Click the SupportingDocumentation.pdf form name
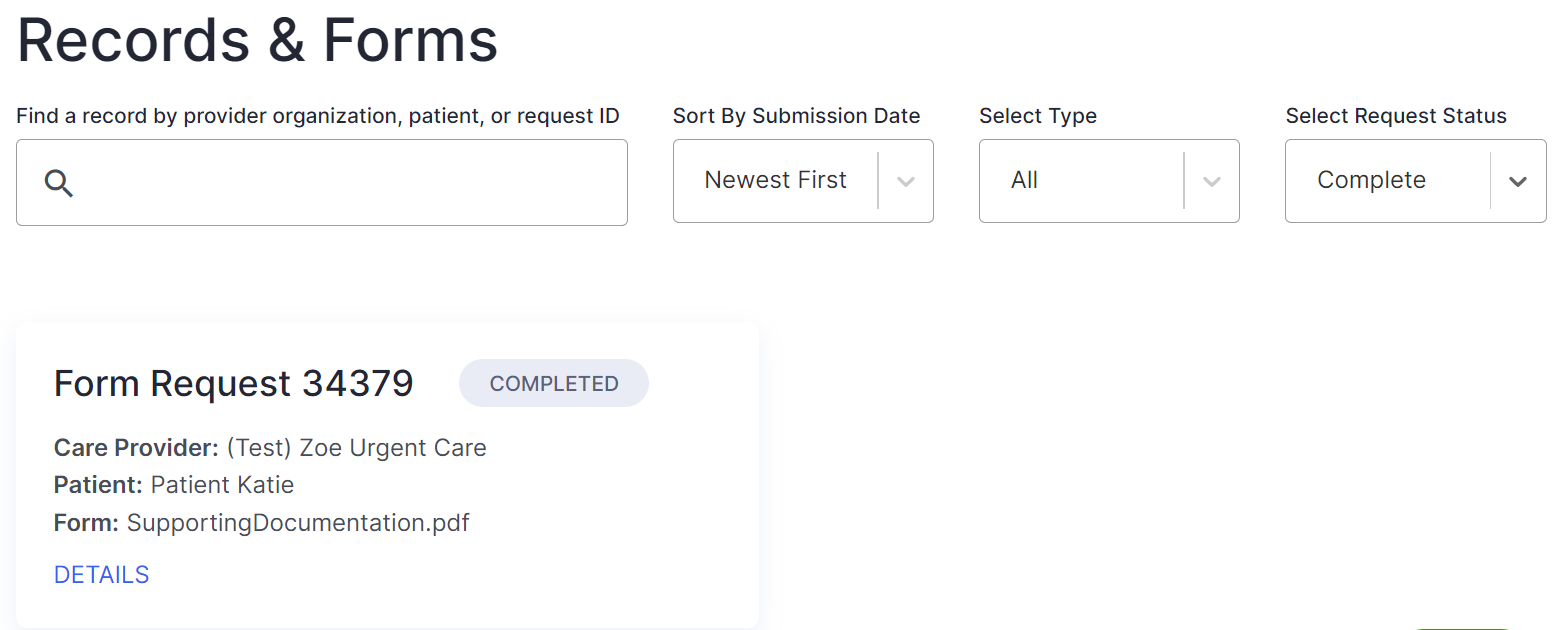This screenshot has height=630, width=1554. click(x=298, y=523)
